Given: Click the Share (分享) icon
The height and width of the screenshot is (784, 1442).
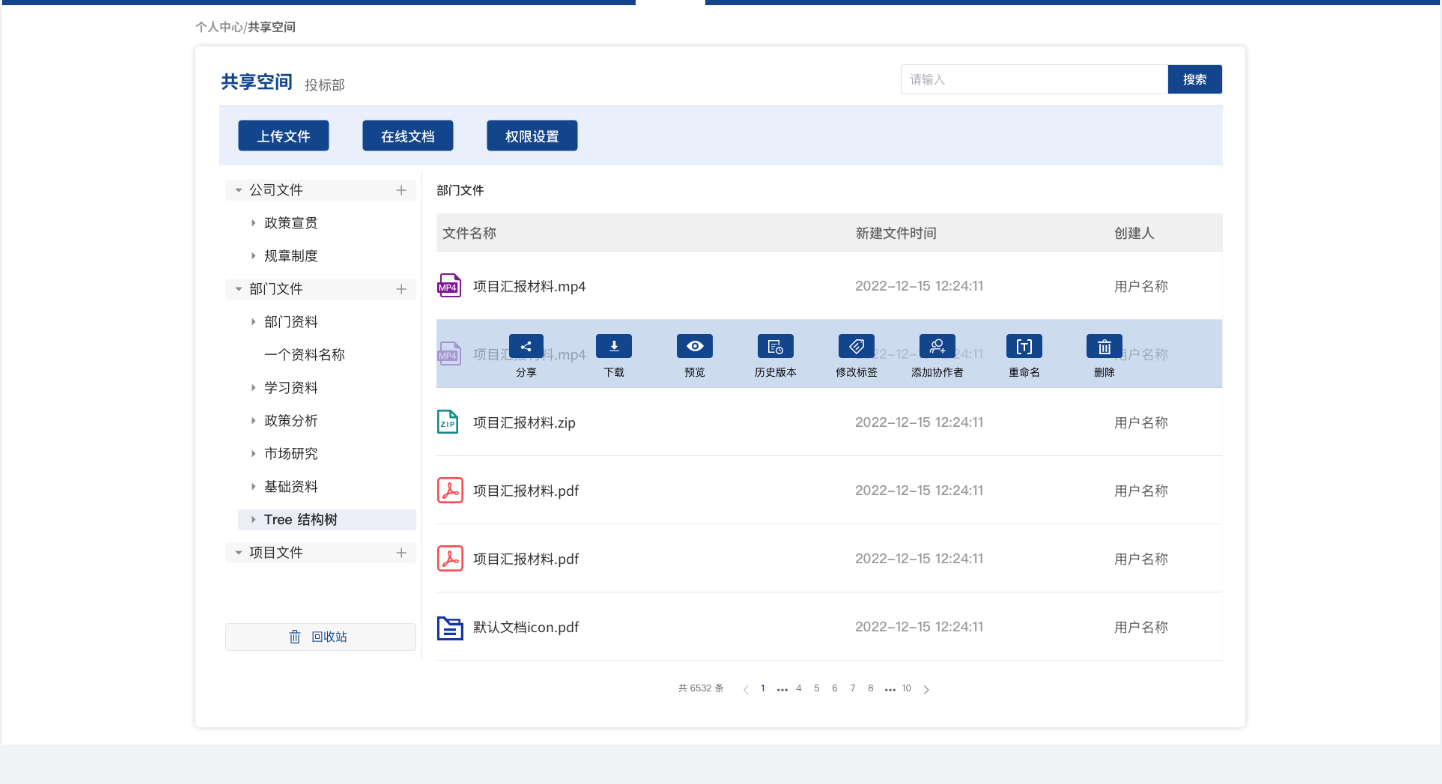Looking at the screenshot, I should pos(526,346).
